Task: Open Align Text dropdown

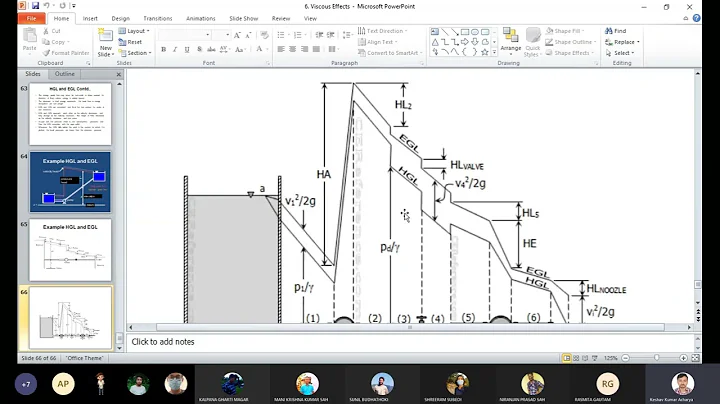Action: (x=378, y=42)
